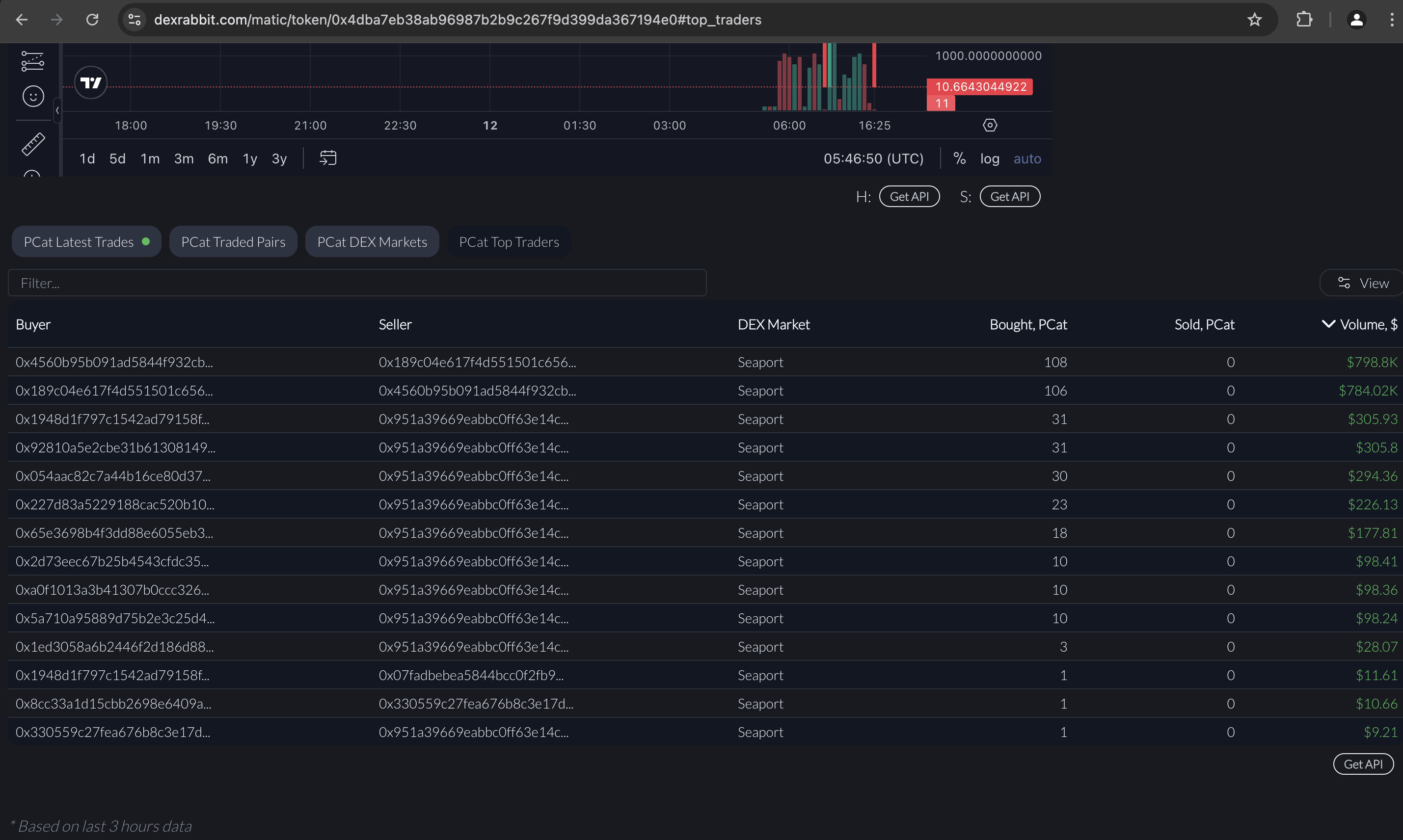The width and height of the screenshot is (1403, 840).
Task: Toggle log scale on chart
Action: coord(990,158)
